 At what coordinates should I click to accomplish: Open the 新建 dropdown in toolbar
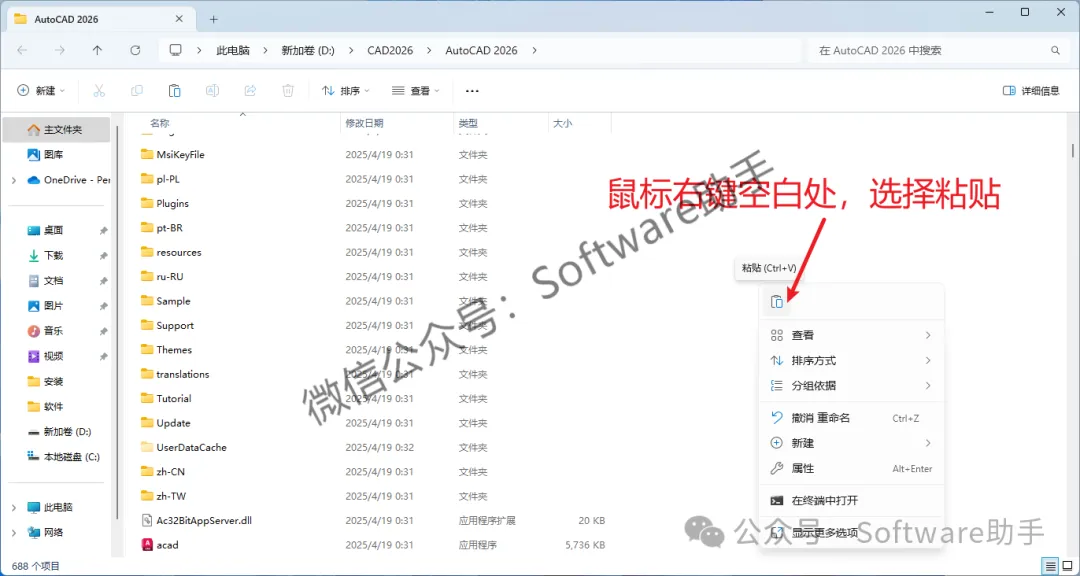(41, 90)
